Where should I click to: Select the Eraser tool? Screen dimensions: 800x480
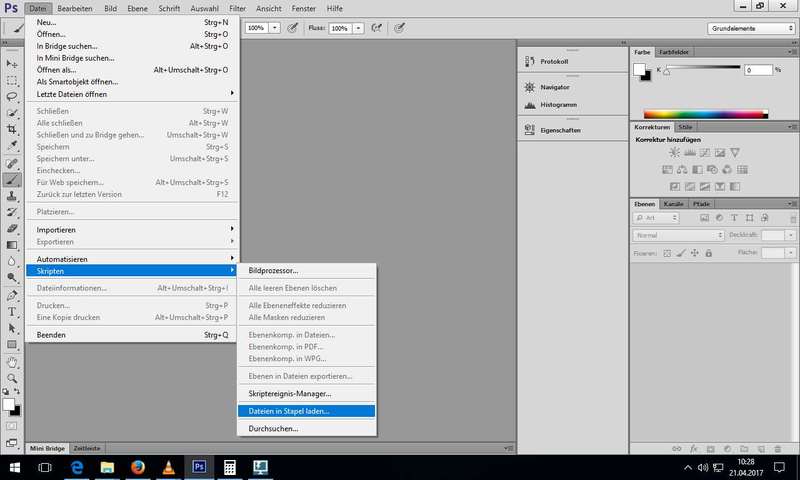12,229
